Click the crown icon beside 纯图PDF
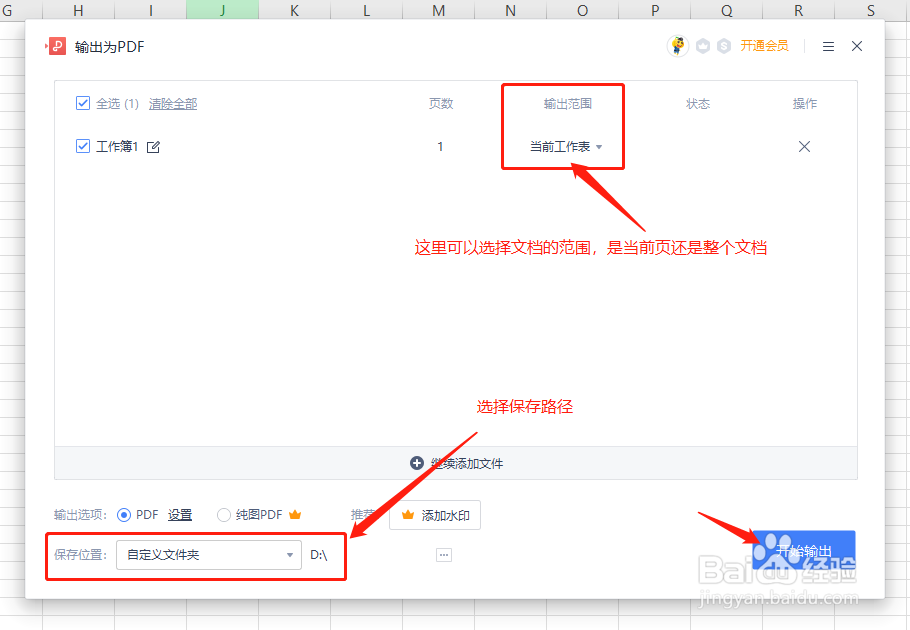Image resolution: width=910 pixels, height=630 pixels. (x=295, y=514)
